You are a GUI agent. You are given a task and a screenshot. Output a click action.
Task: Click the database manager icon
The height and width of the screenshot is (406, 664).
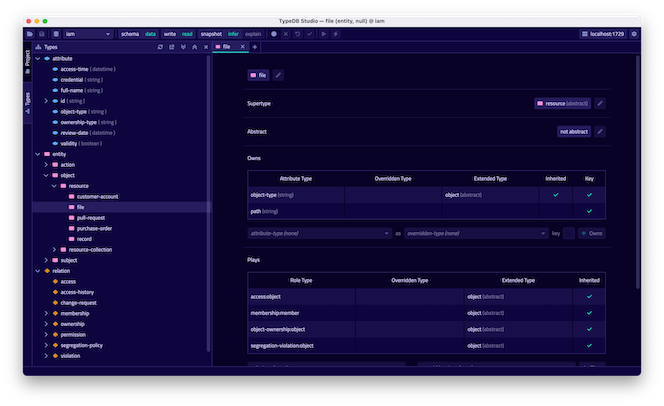point(56,34)
